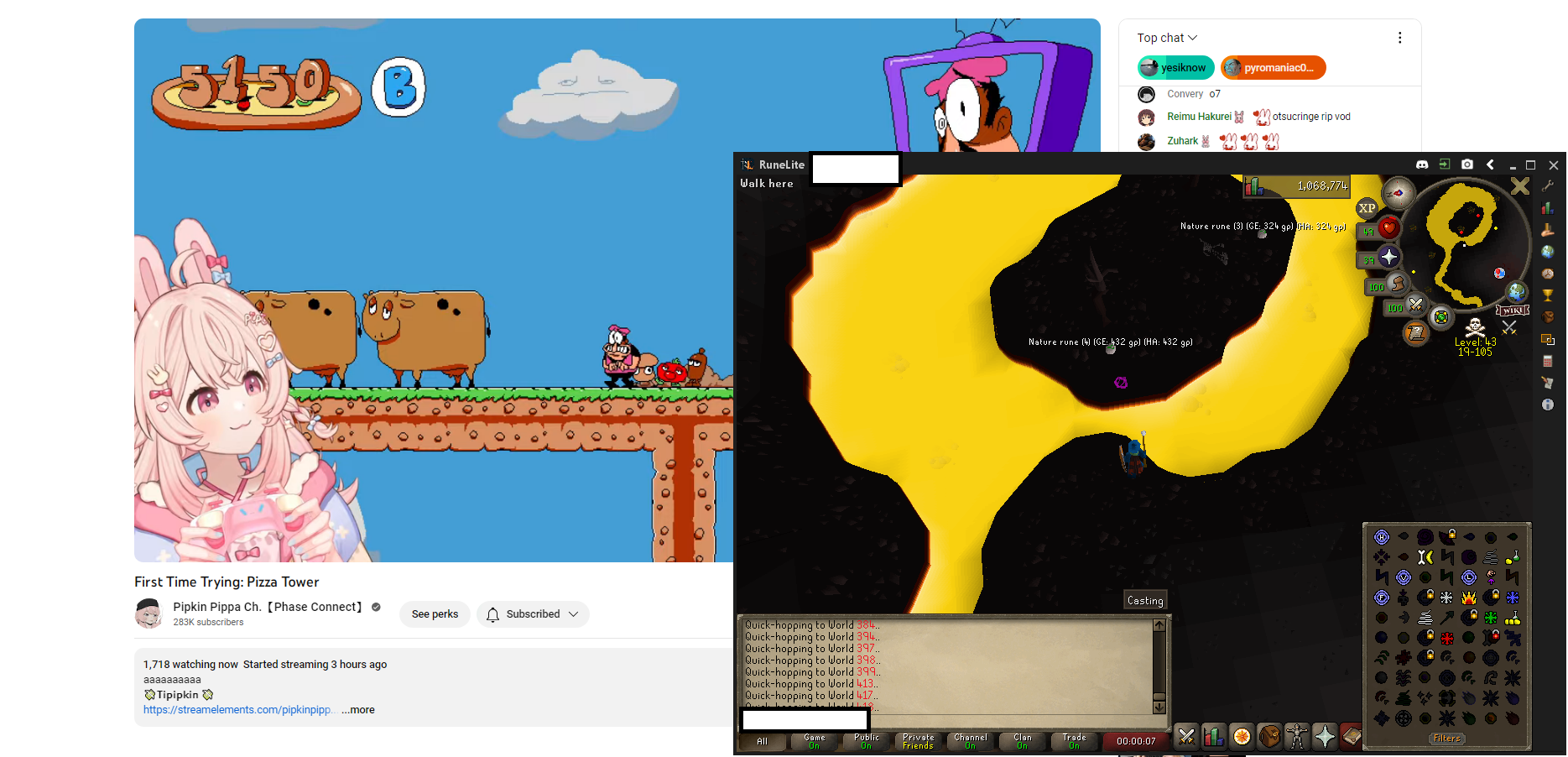Screen dimensions: 1568x757
Task: Open the quest list orange compass tab
Action: [x=1242, y=737]
